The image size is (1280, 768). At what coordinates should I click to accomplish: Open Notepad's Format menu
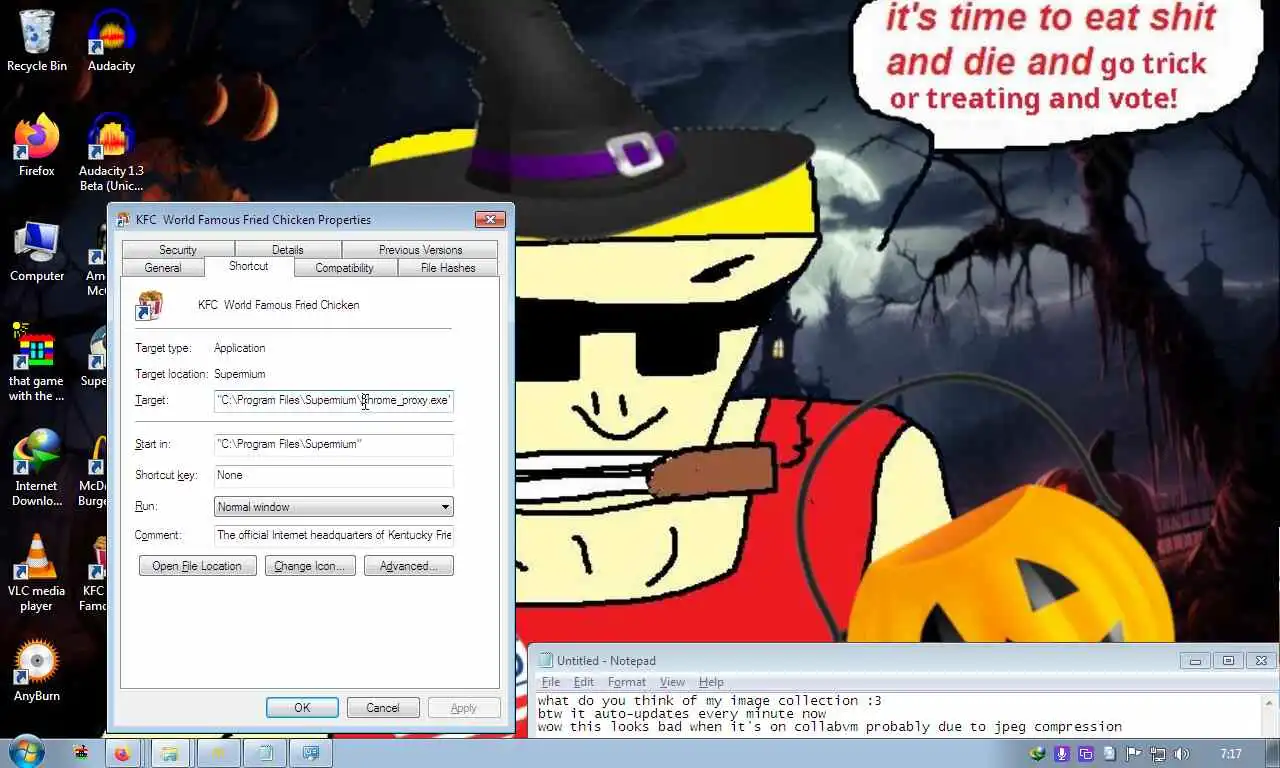point(627,682)
